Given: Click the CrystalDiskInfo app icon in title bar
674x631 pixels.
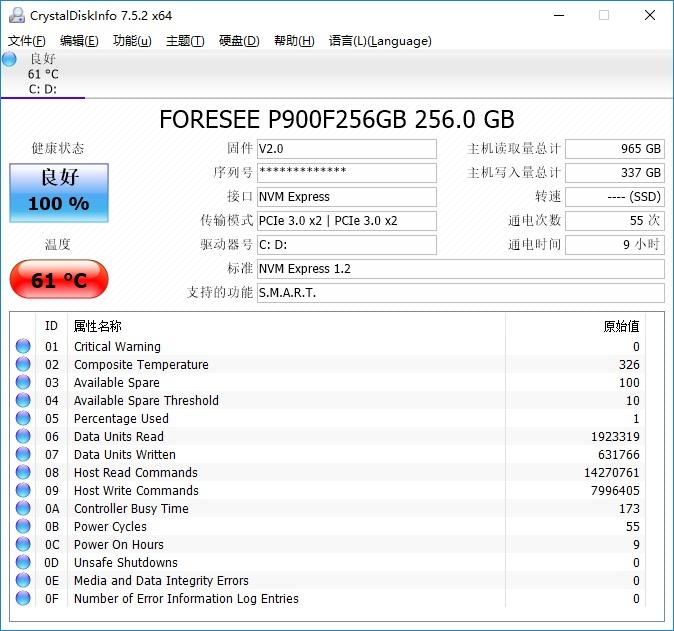Looking at the screenshot, I should [14, 14].
